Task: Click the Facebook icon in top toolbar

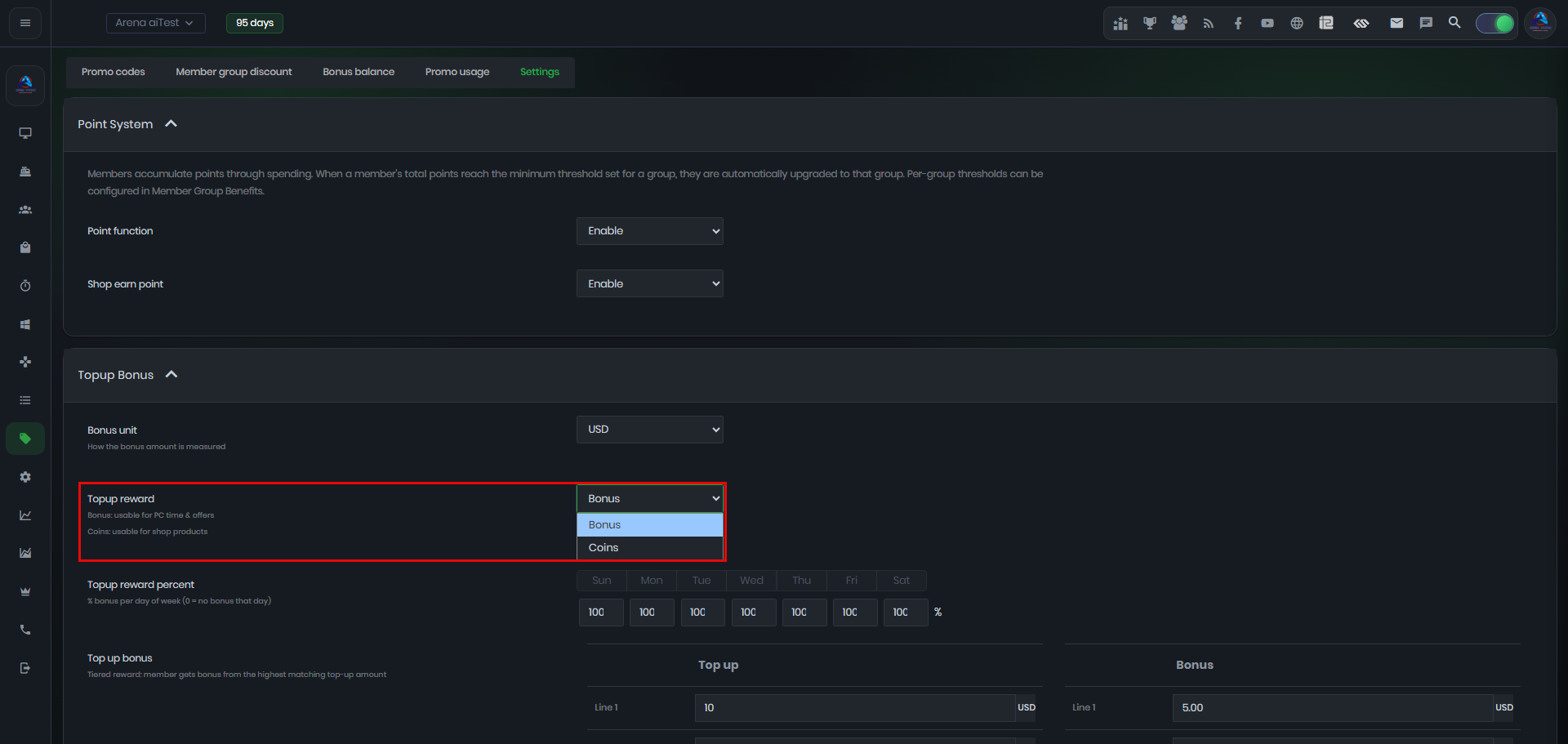Action: click(x=1238, y=24)
